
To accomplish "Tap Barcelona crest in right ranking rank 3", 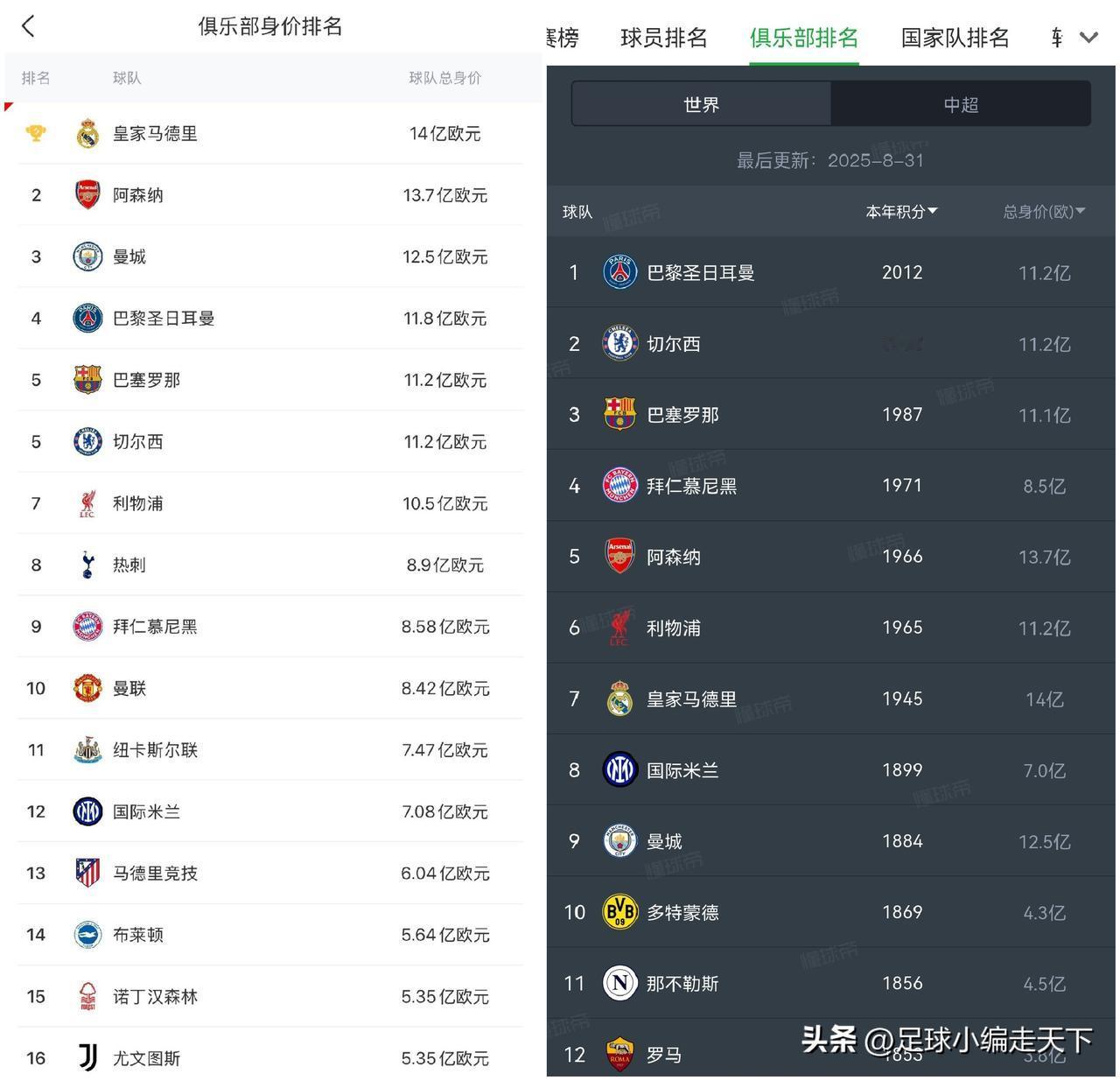I will (620, 414).
